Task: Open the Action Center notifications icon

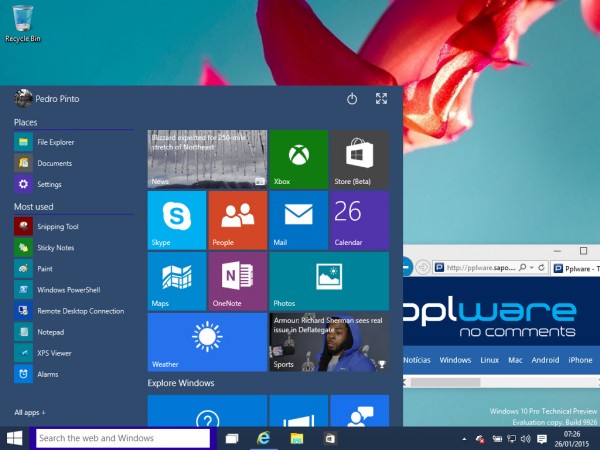Action: (x=541, y=439)
